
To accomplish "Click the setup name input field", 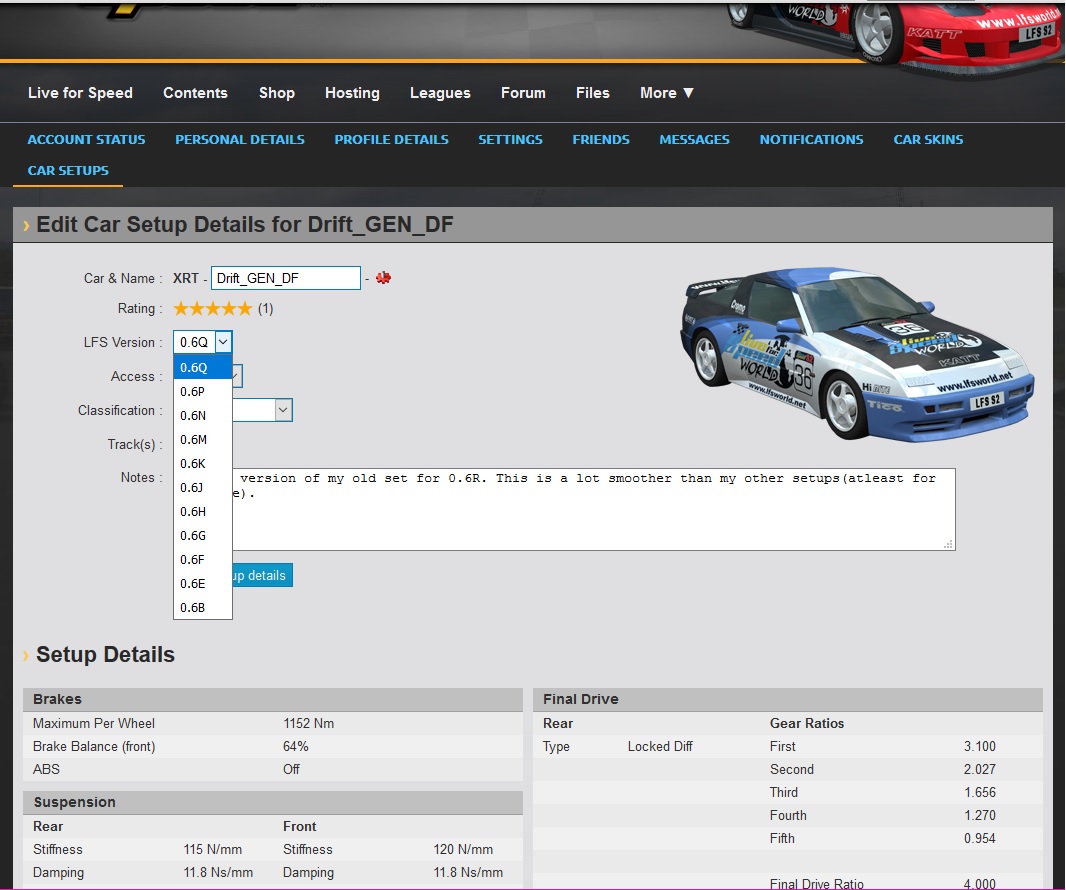I will [x=286, y=278].
